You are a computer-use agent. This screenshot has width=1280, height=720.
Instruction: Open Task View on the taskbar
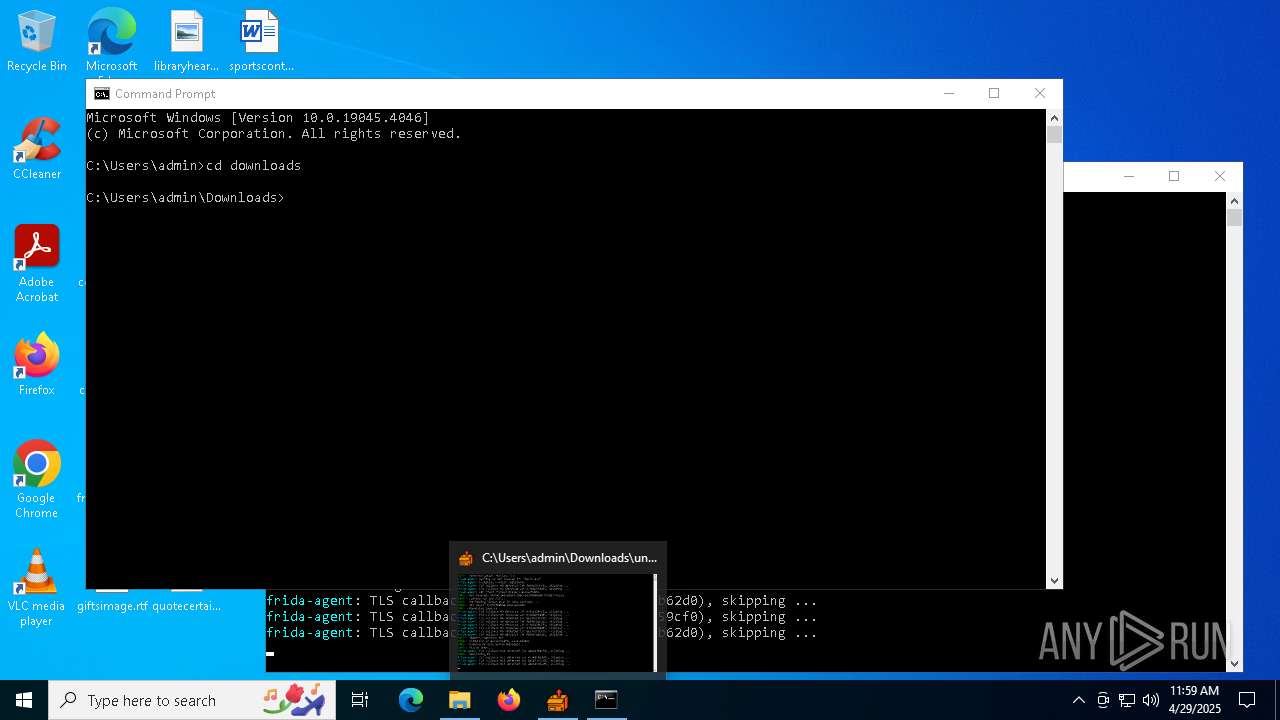click(360, 700)
